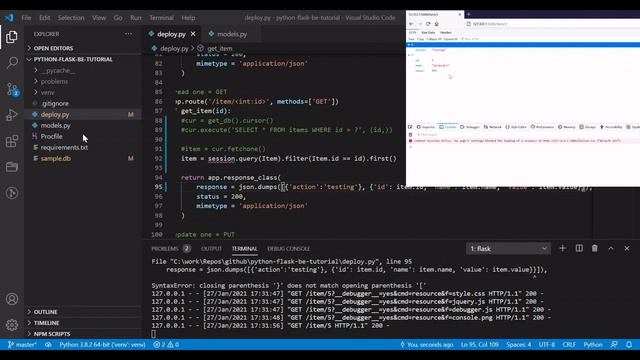
Task: Open the Edit menu
Action: 44,18
